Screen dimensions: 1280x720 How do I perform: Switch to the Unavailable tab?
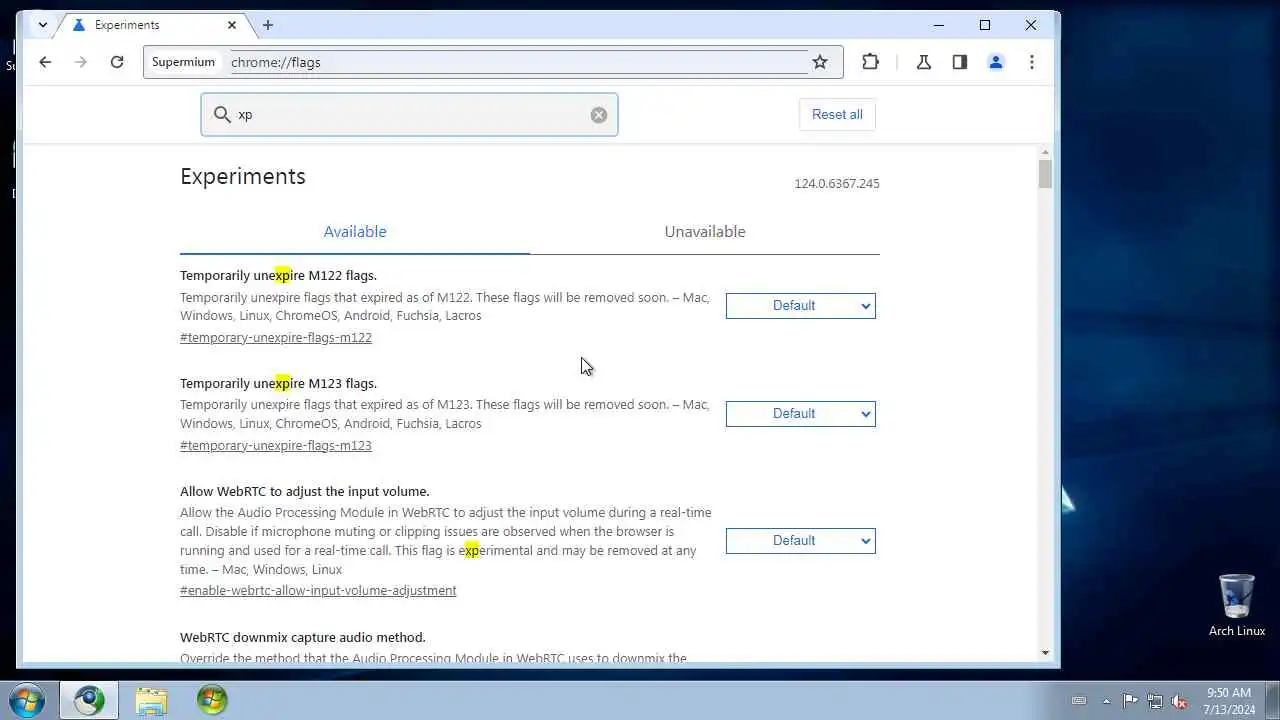[x=705, y=232]
